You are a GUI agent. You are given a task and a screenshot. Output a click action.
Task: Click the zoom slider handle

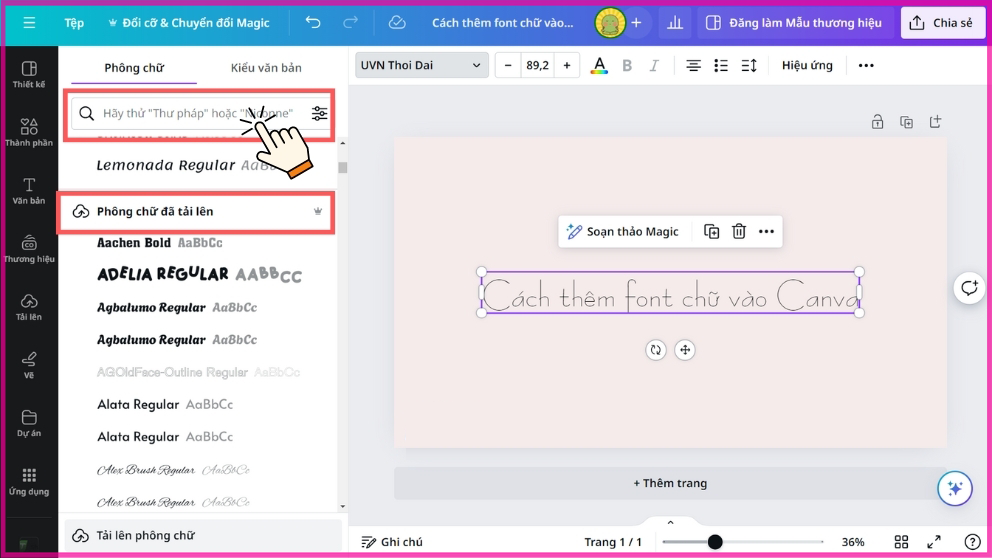[715, 542]
